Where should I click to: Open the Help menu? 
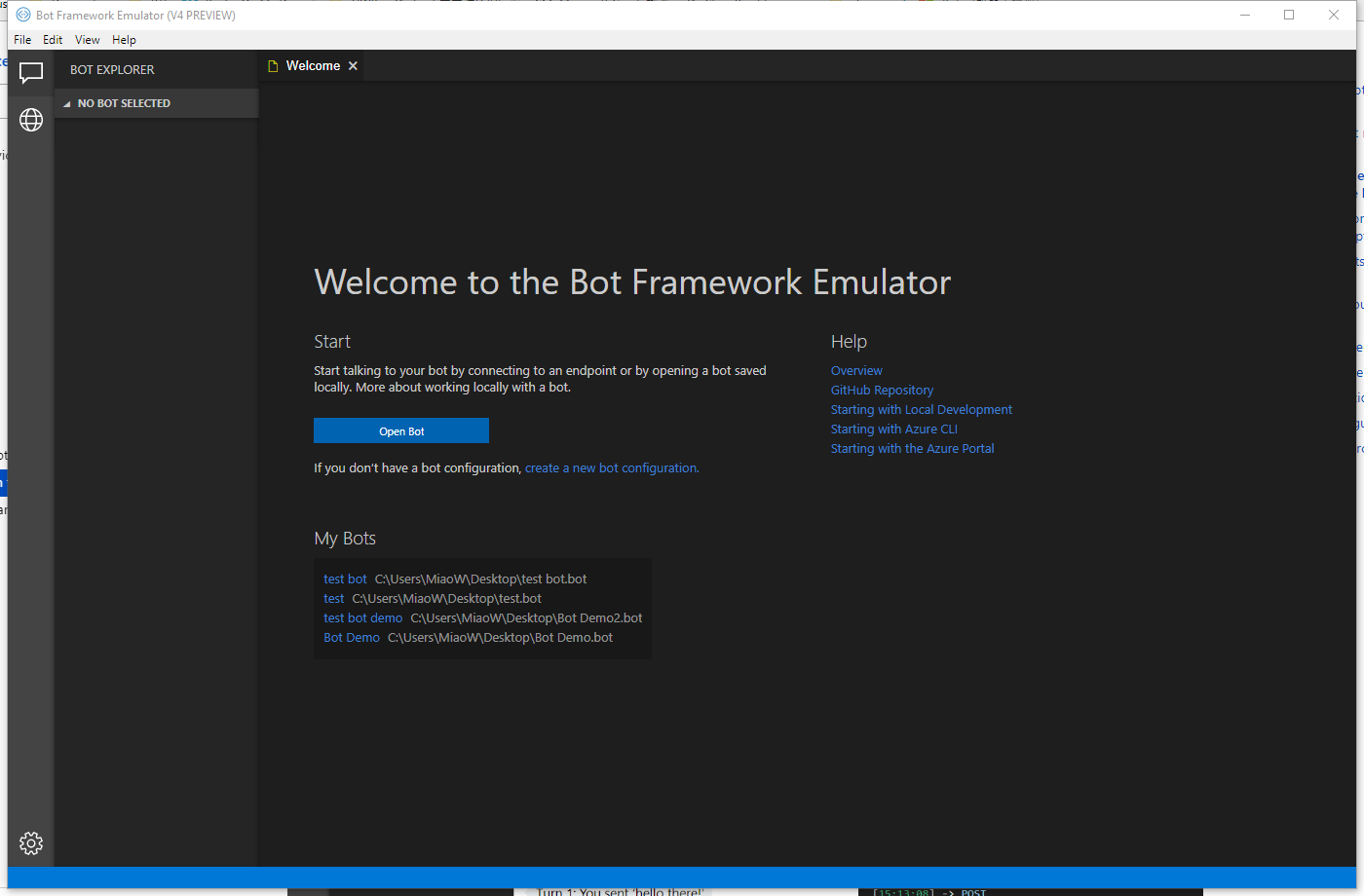coord(124,40)
